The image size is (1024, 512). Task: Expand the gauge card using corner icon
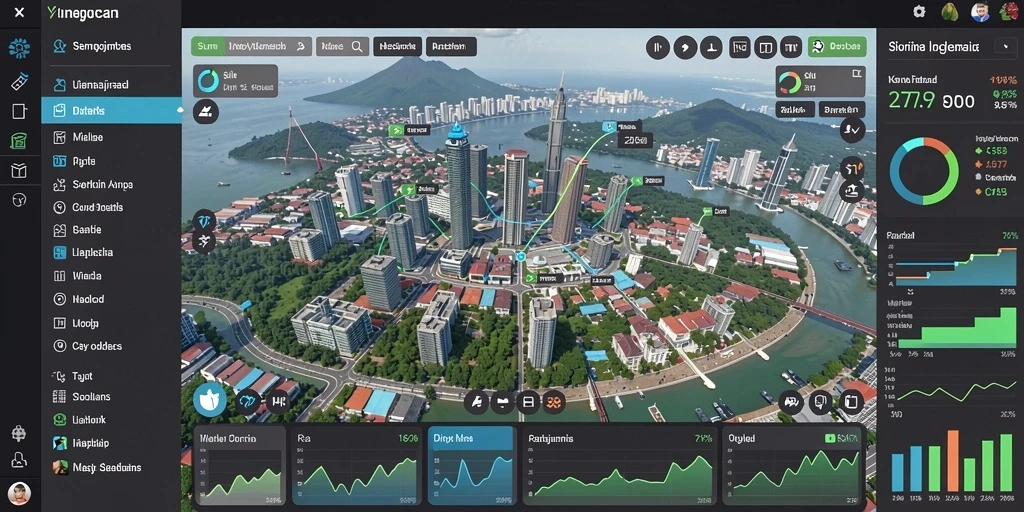pyautogui.click(x=854, y=74)
